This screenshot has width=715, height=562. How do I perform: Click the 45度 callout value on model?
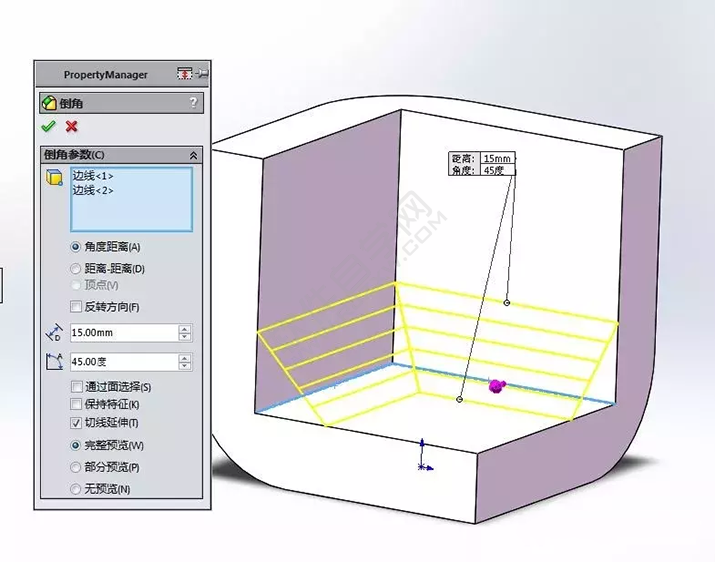click(x=497, y=170)
